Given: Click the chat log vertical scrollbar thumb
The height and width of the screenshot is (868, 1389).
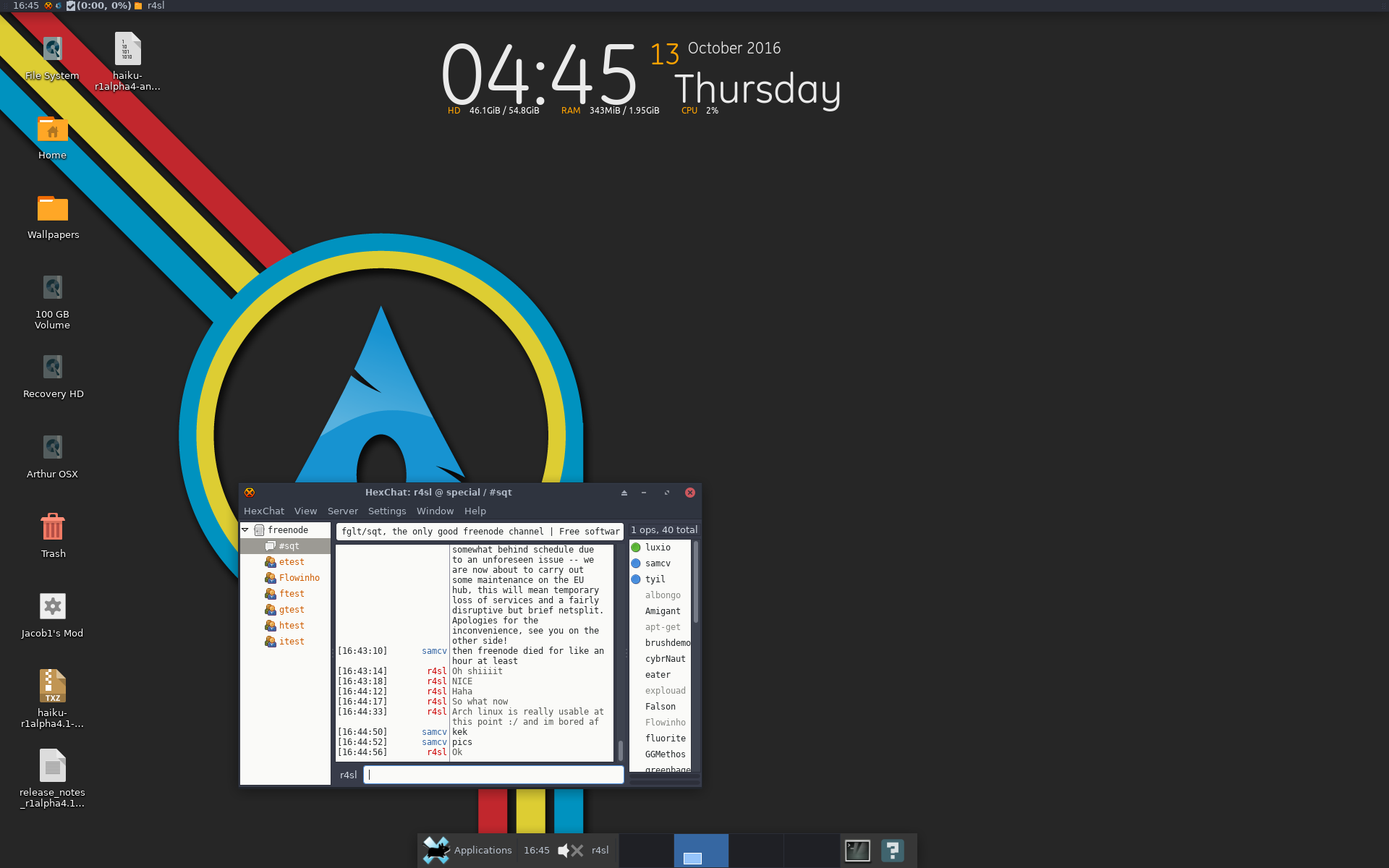Looking at the screenshot, I should tap(620, 750).
